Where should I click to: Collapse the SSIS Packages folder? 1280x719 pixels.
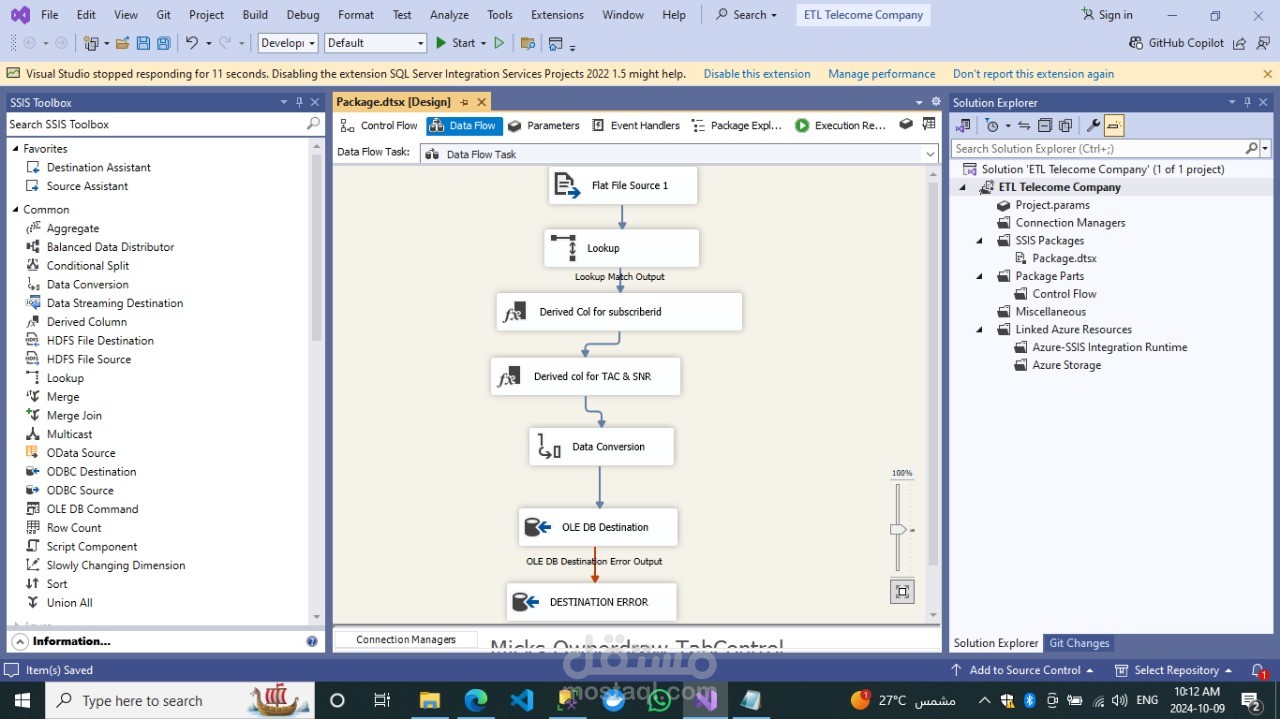980,240
